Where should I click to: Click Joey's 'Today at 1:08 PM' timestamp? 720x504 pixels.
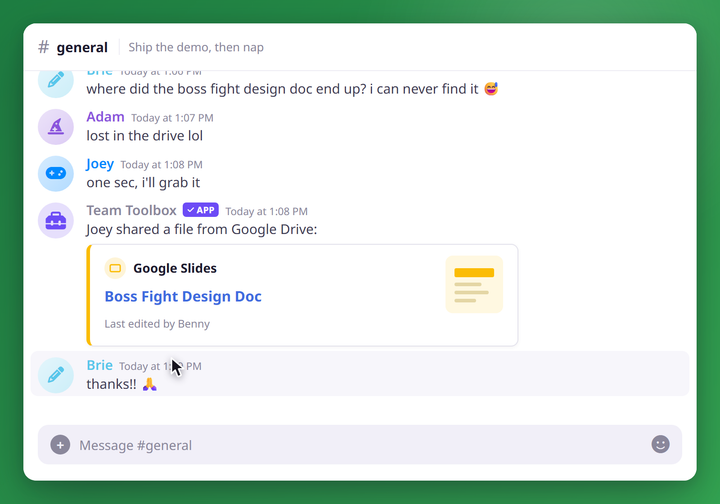(x=162, y=165)
